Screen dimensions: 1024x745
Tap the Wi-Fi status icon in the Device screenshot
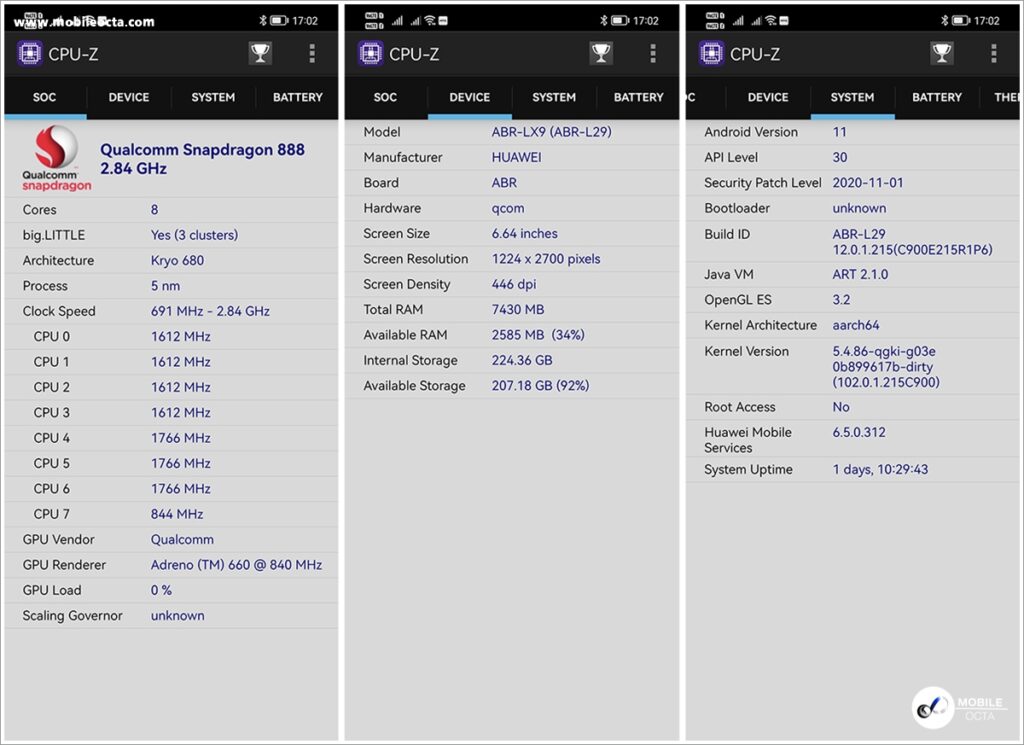(430, 21)
